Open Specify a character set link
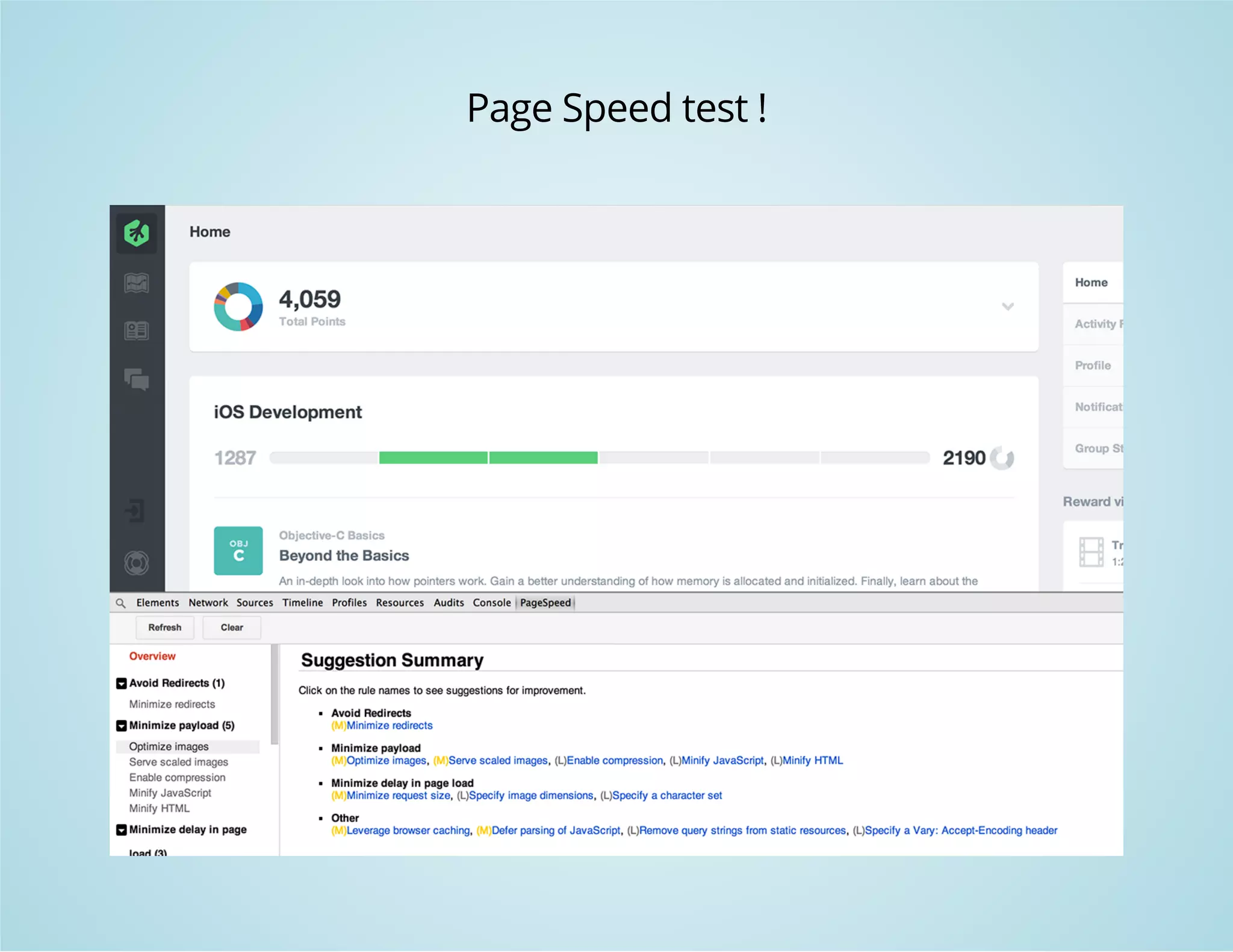1233x952 pixels. pos(667,796)
